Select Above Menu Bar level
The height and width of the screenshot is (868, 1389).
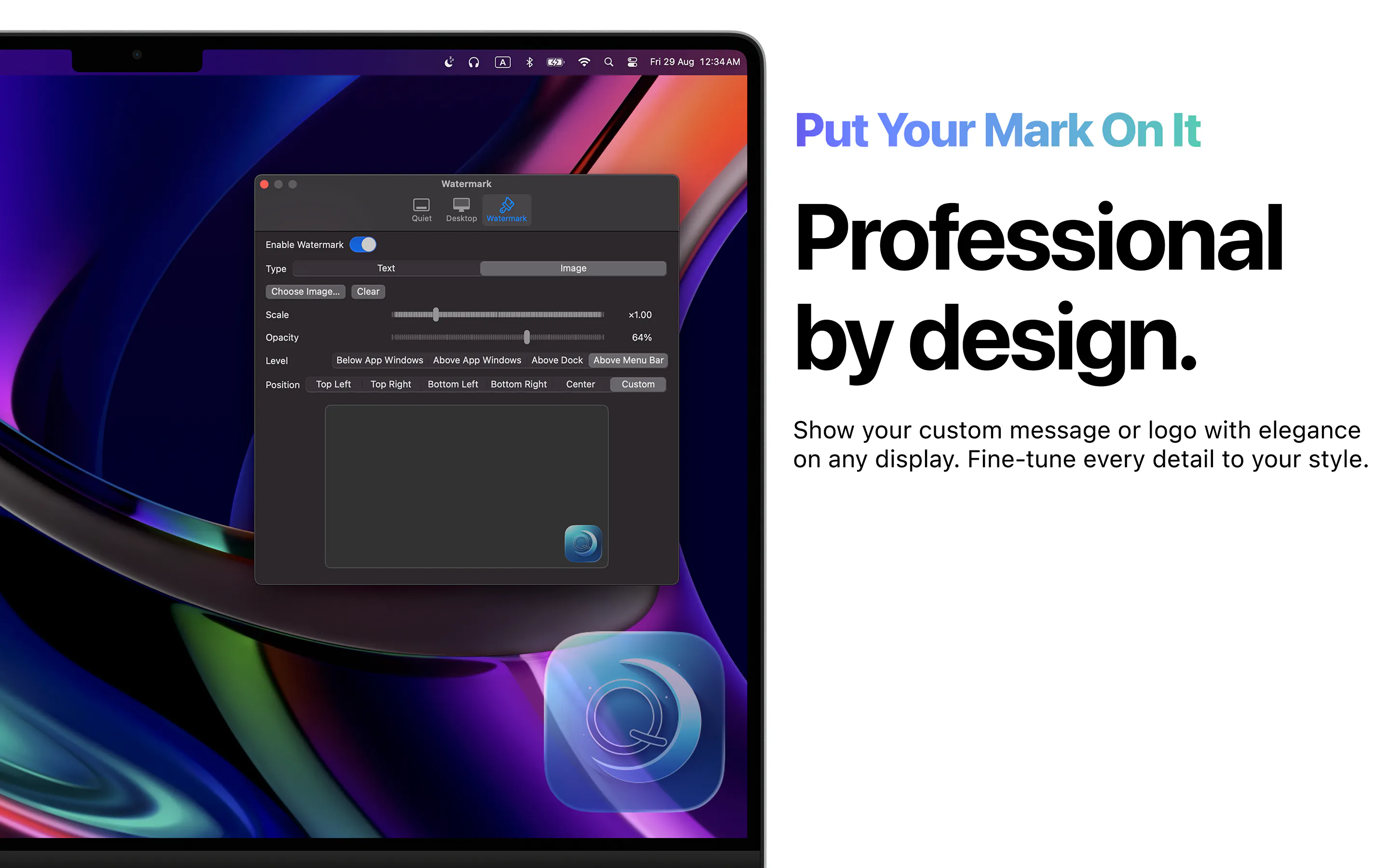[628, 361]
